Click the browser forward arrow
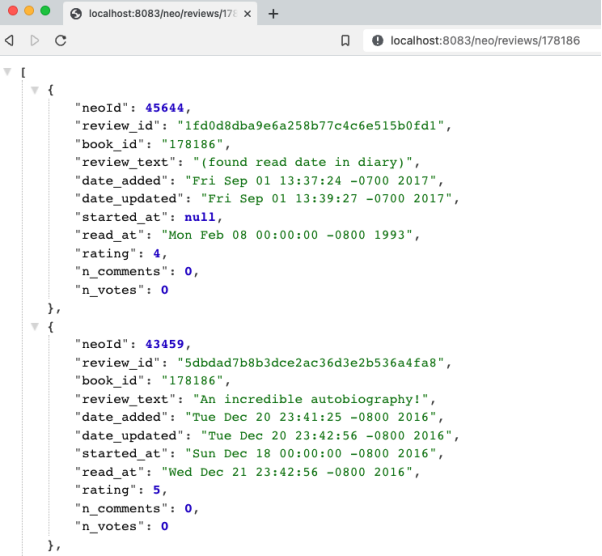602x556 pixels. [35, 40]
